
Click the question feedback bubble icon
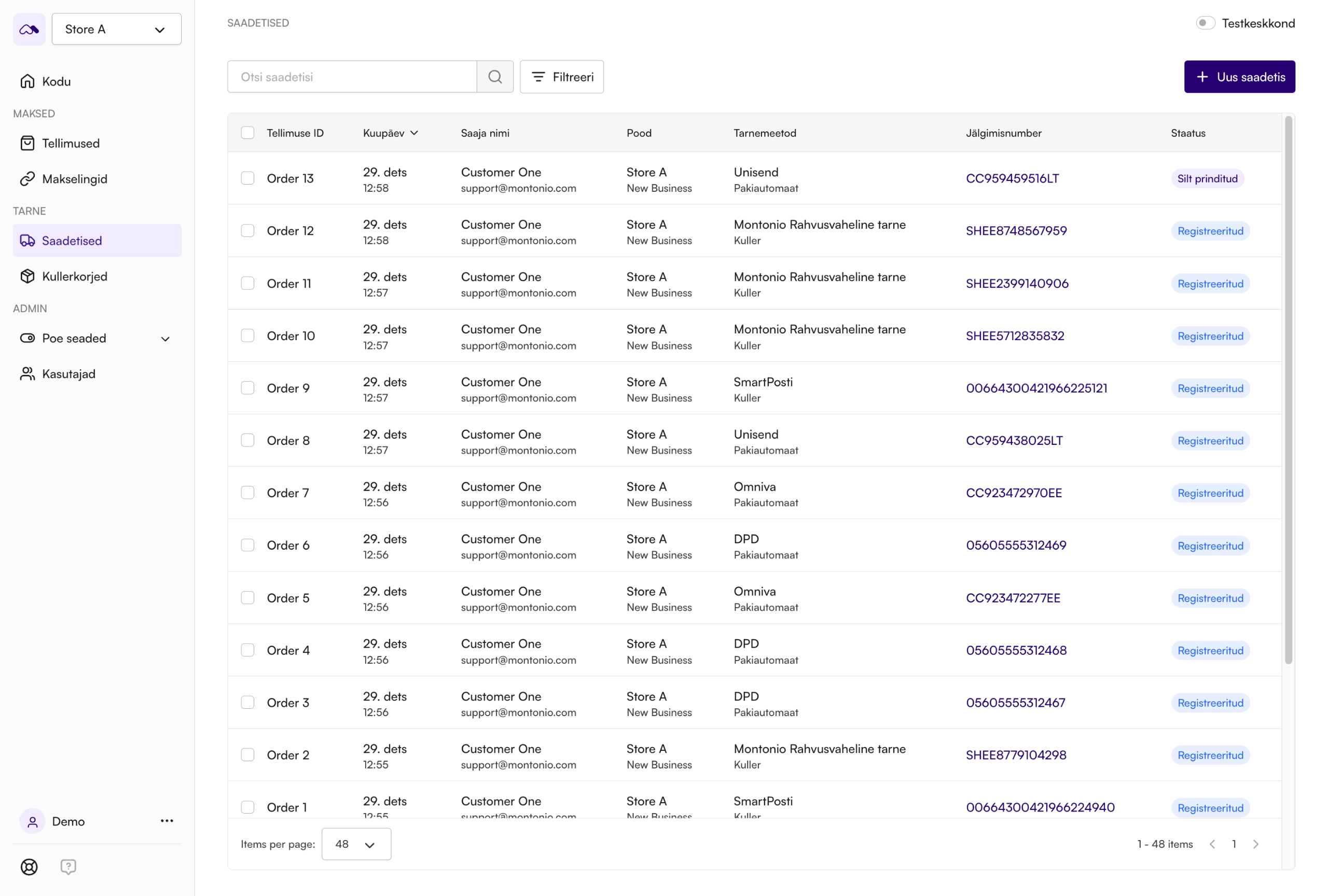coord(68,867)
